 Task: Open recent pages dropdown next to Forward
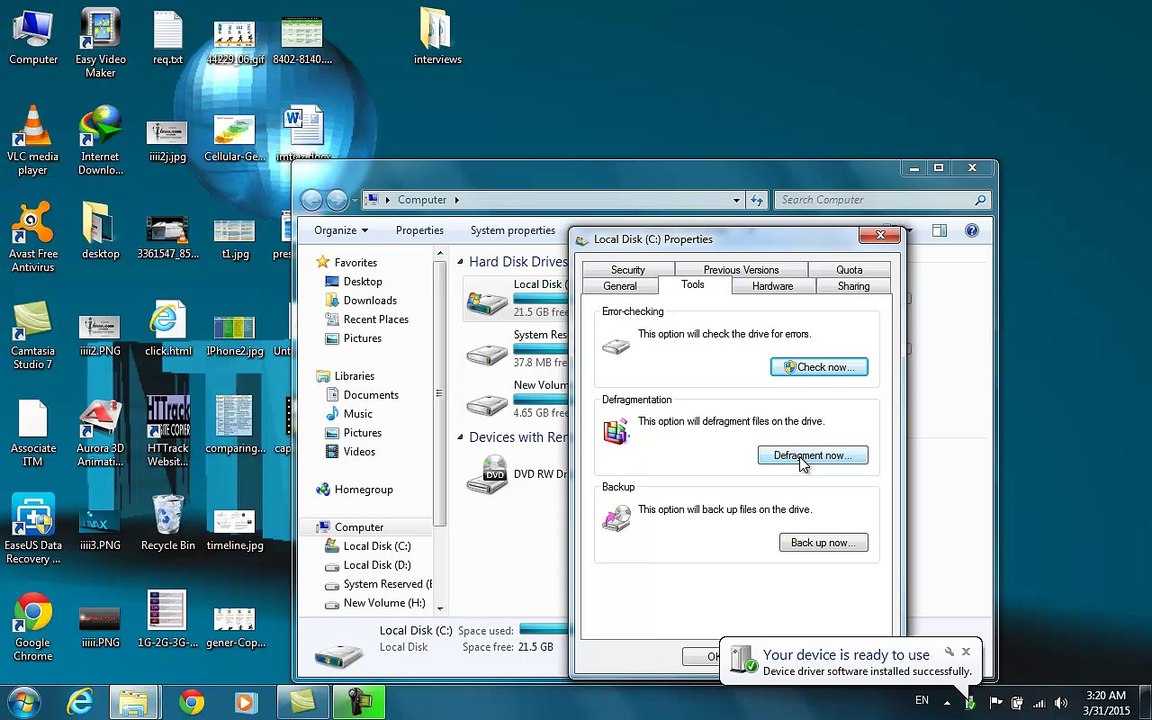pos(354,200)
